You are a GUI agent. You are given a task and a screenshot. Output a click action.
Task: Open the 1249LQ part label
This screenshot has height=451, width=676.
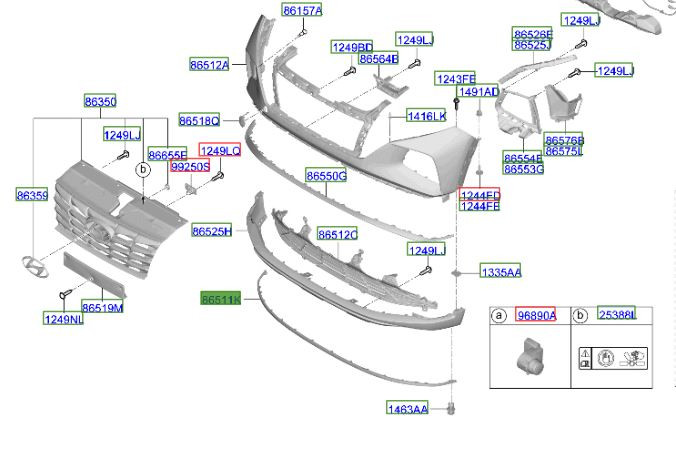pos(219,151)
